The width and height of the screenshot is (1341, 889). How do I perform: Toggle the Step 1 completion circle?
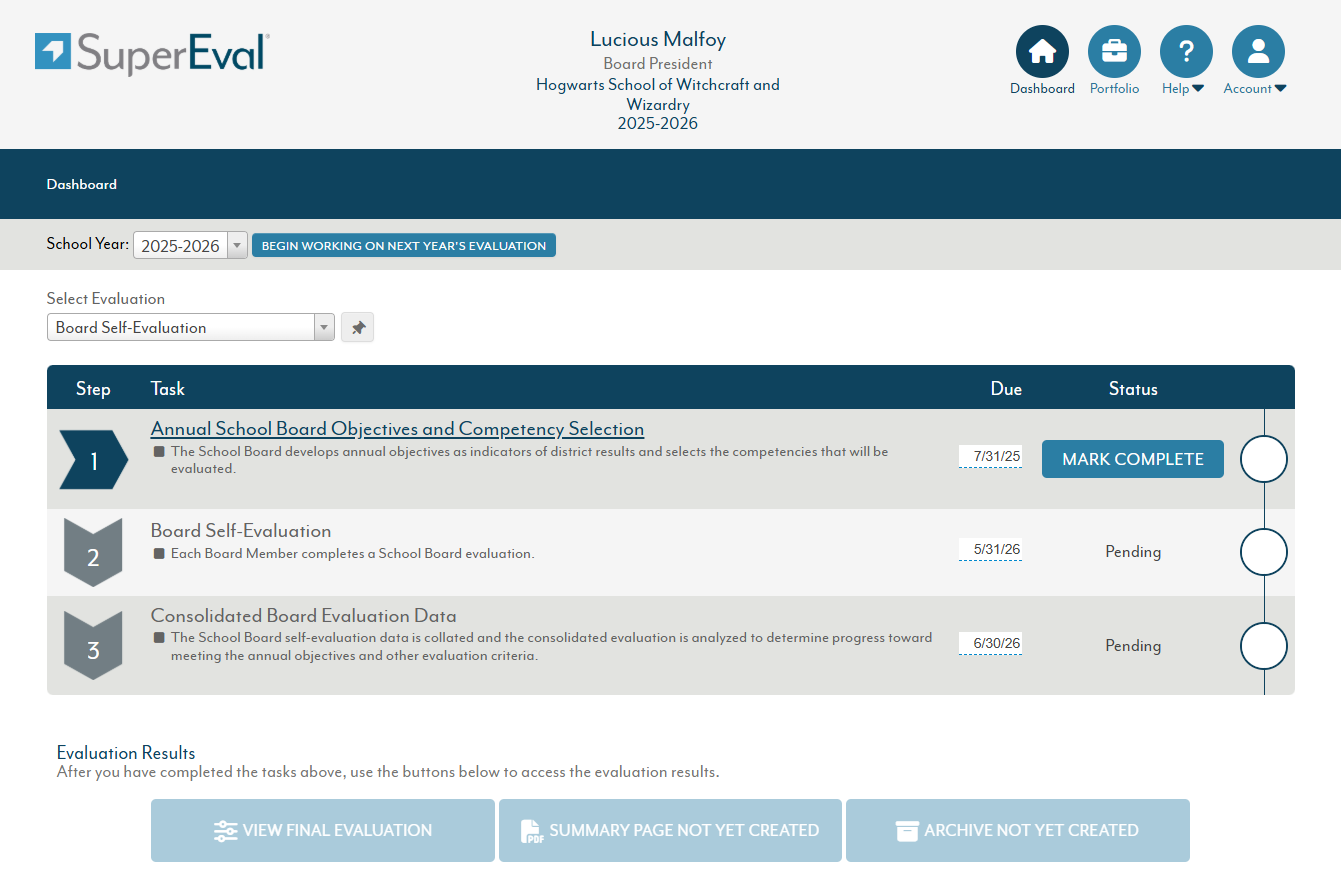(x=1263, y=459)
